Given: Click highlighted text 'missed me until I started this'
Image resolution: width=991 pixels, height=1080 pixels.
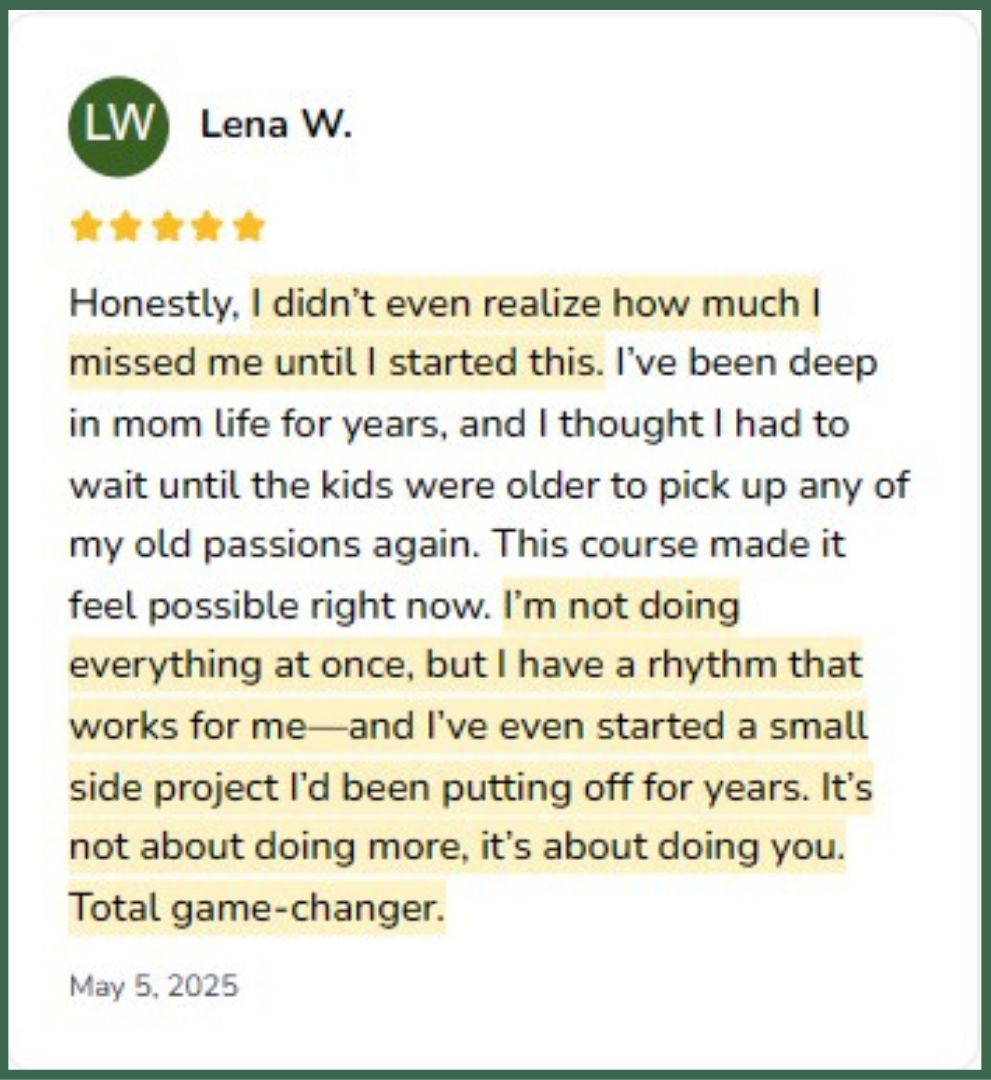Looking at the screenshot, I should [x=335, y=362].
